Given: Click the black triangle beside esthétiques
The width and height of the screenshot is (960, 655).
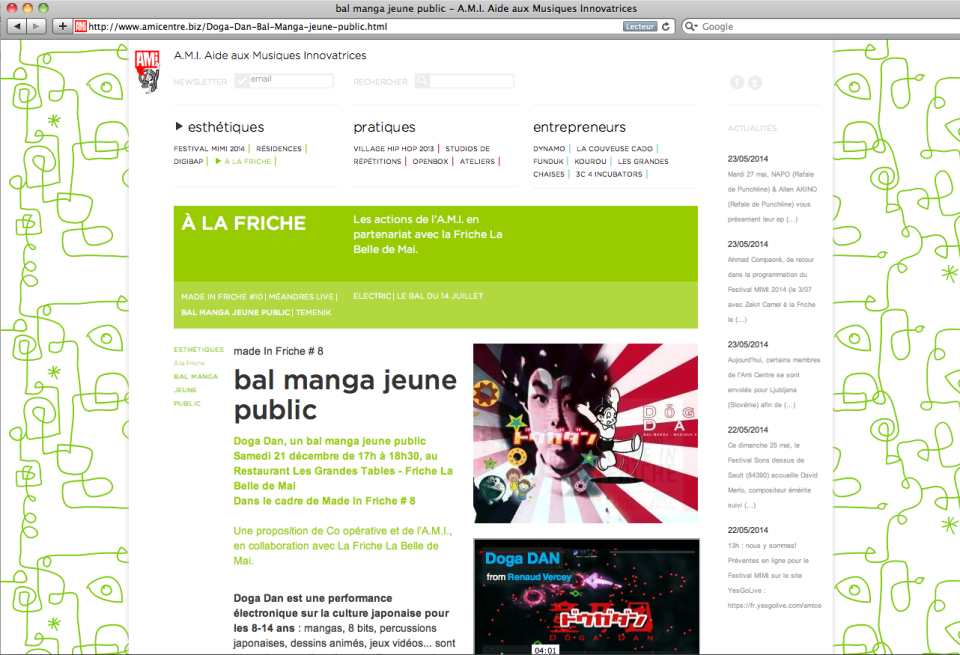Looking at the screenshot, I should click(x=179, y=126).
